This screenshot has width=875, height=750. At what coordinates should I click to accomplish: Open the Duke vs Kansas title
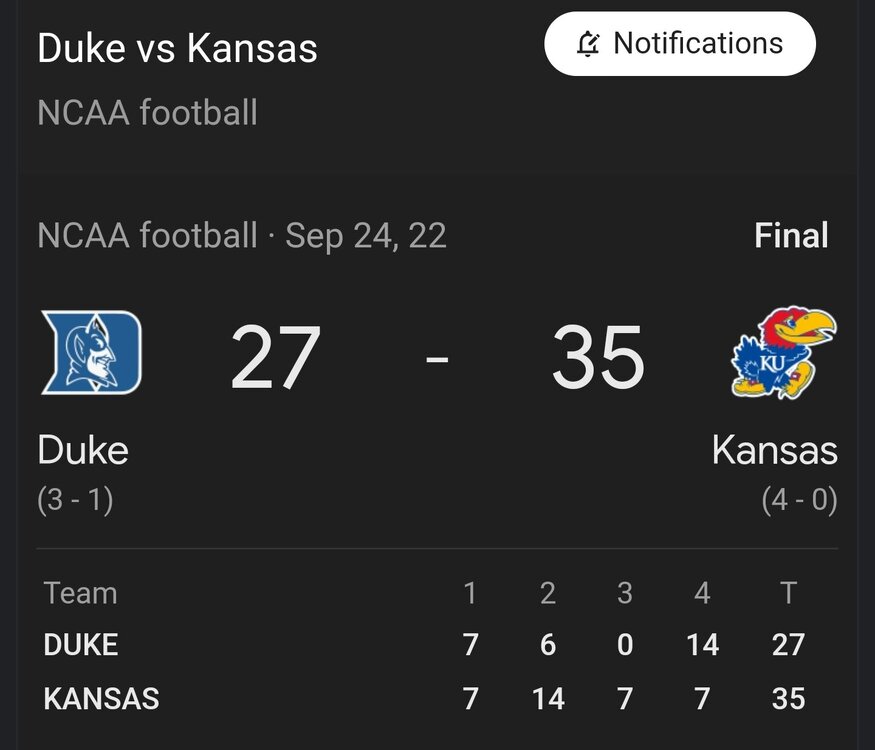177,48
